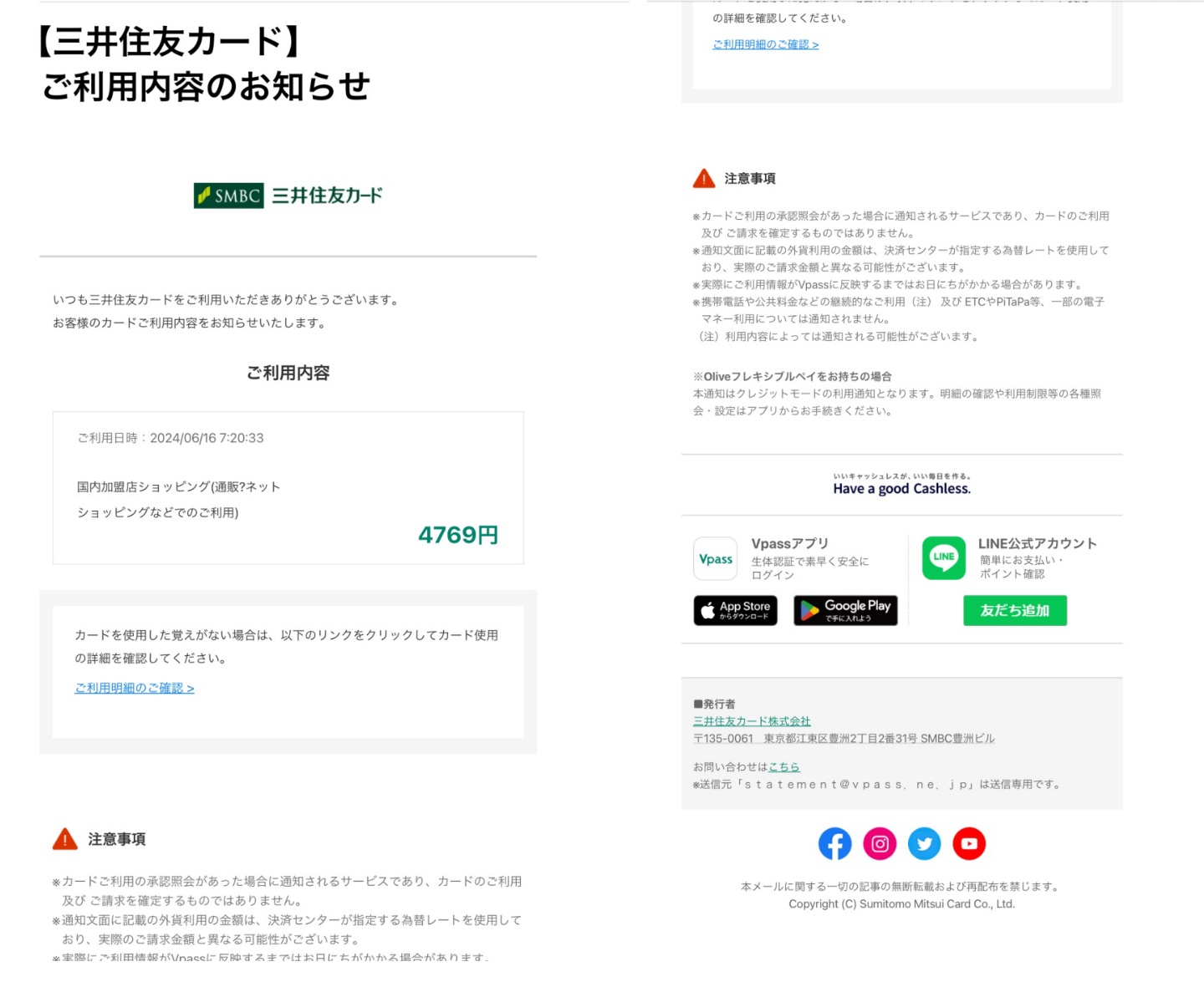The height and width of the screenshot is (982, 1204).
Task: Click the Copyright Sumitomo Mitsui Card line
Action: click(x=901, y=904)
